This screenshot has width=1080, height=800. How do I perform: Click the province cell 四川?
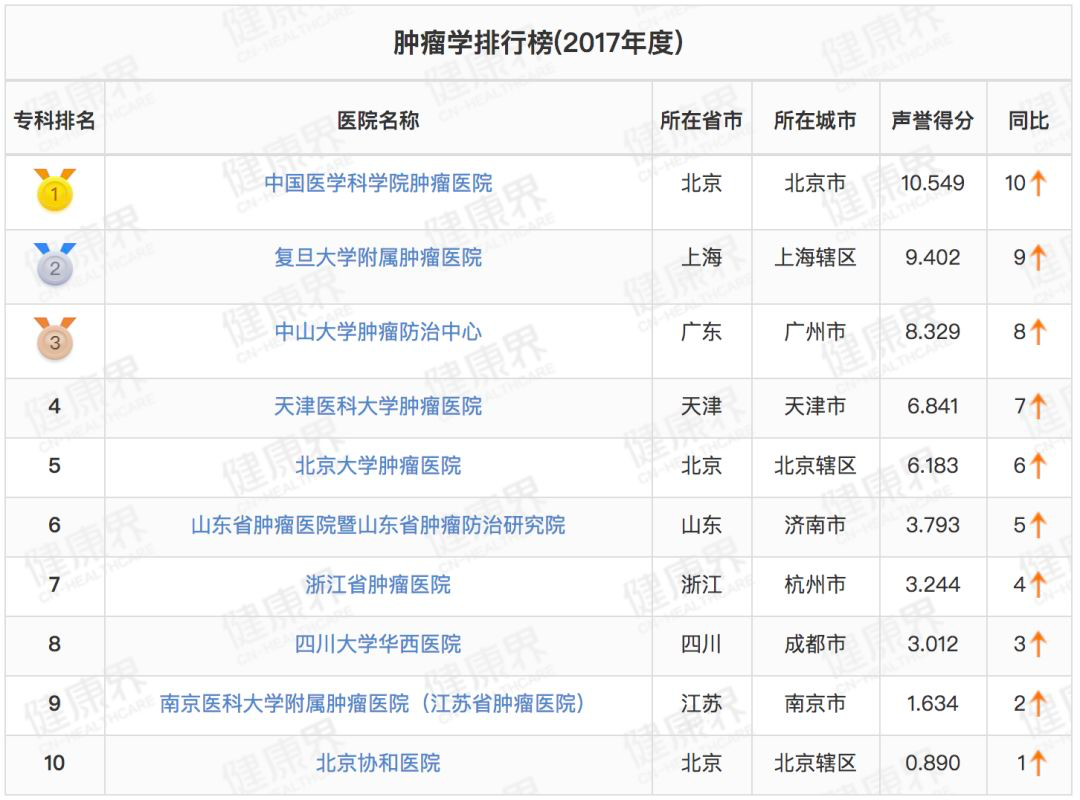pyautogui.click(x=701, y=644)
